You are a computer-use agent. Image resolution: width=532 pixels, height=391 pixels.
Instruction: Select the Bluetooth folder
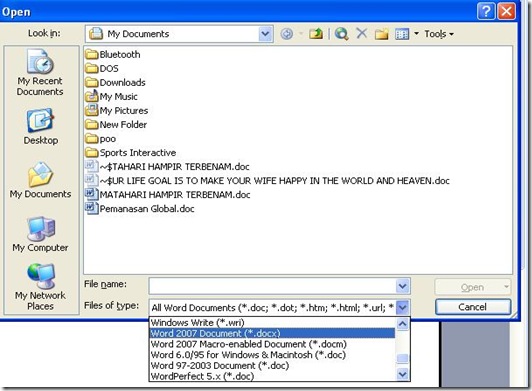[x=113, y=54]
